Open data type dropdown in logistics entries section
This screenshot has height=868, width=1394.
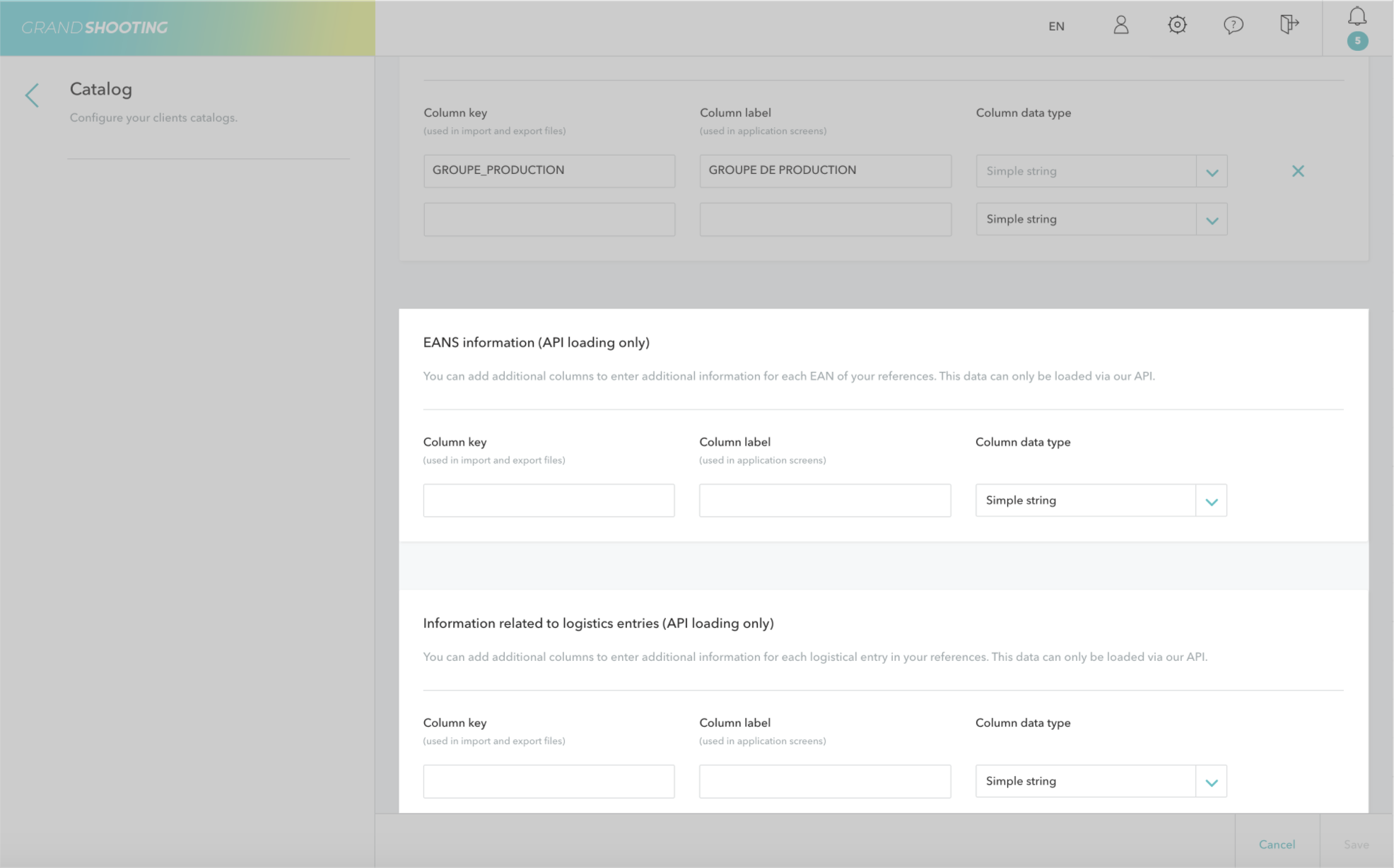(x=1211, y=782)
